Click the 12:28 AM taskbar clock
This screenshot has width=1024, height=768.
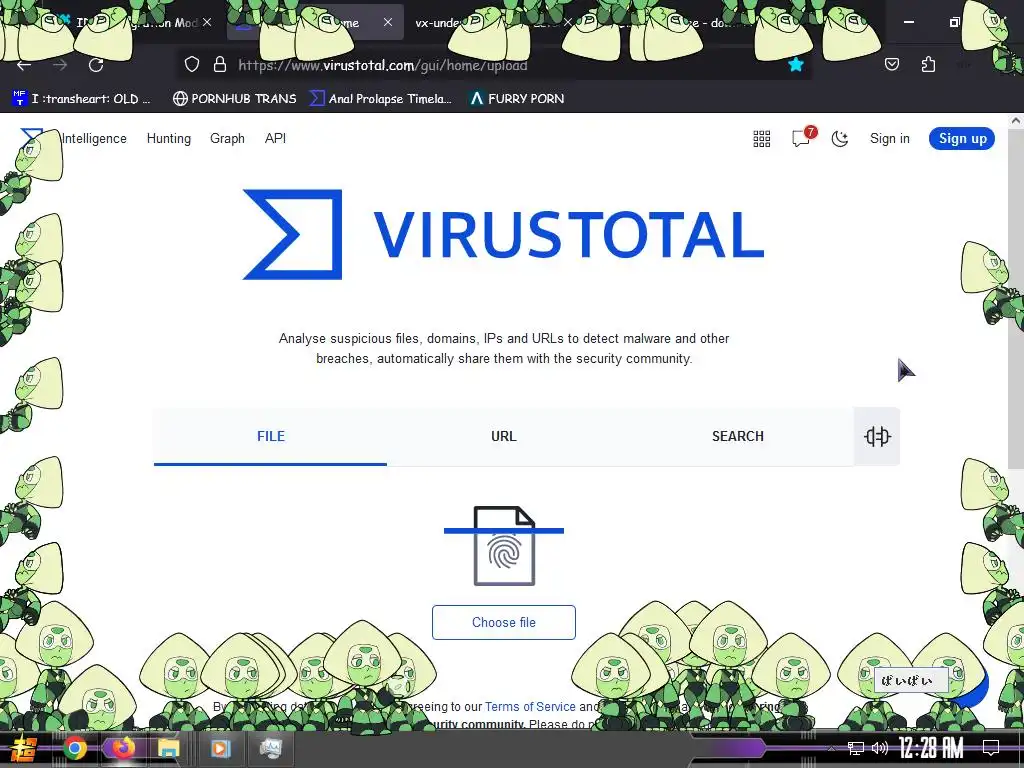[931, 748]
